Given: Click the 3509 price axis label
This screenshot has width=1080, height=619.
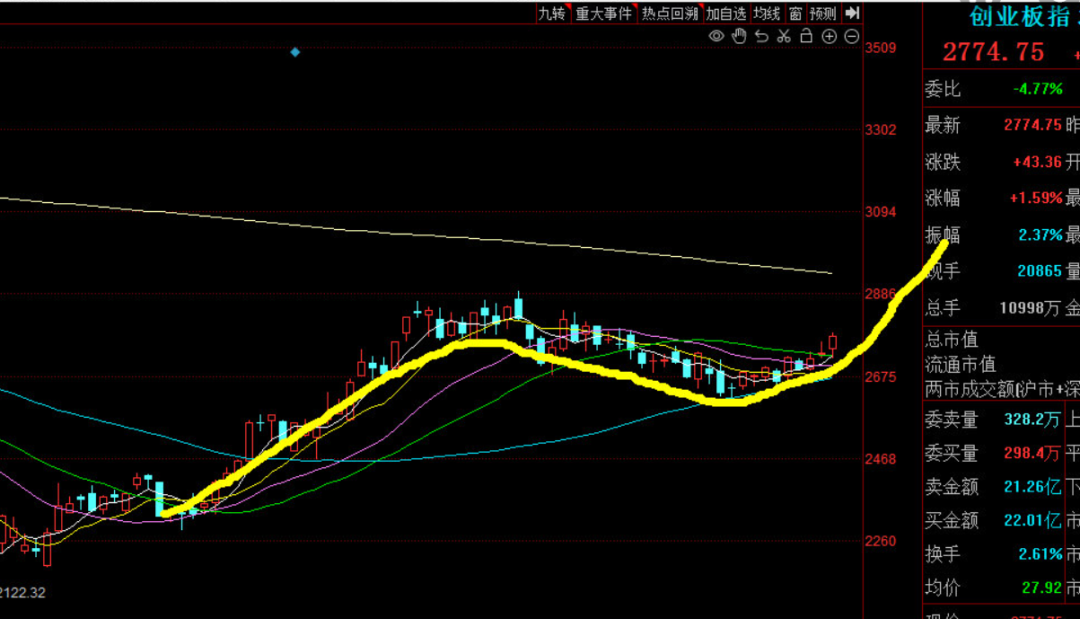Looking at the screenshot, I should click(x=881, y=48).
